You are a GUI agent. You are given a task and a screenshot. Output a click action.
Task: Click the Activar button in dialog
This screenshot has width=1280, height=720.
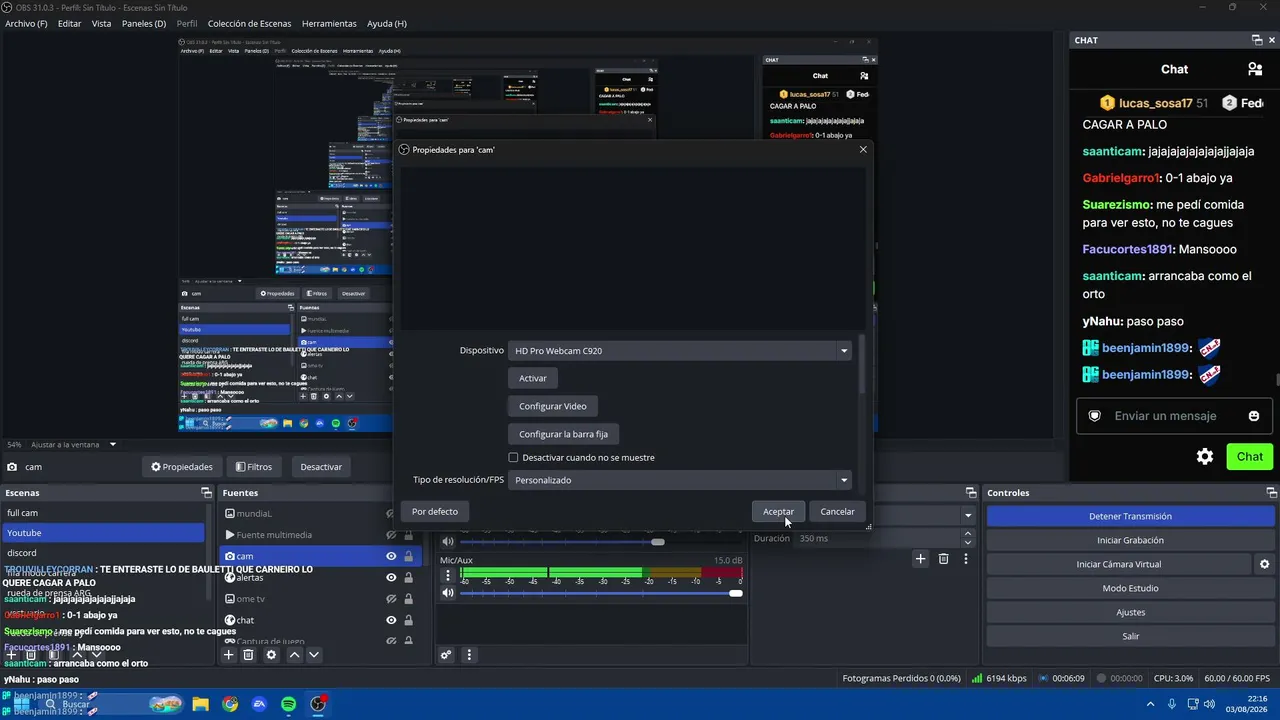tap(533, 378)
